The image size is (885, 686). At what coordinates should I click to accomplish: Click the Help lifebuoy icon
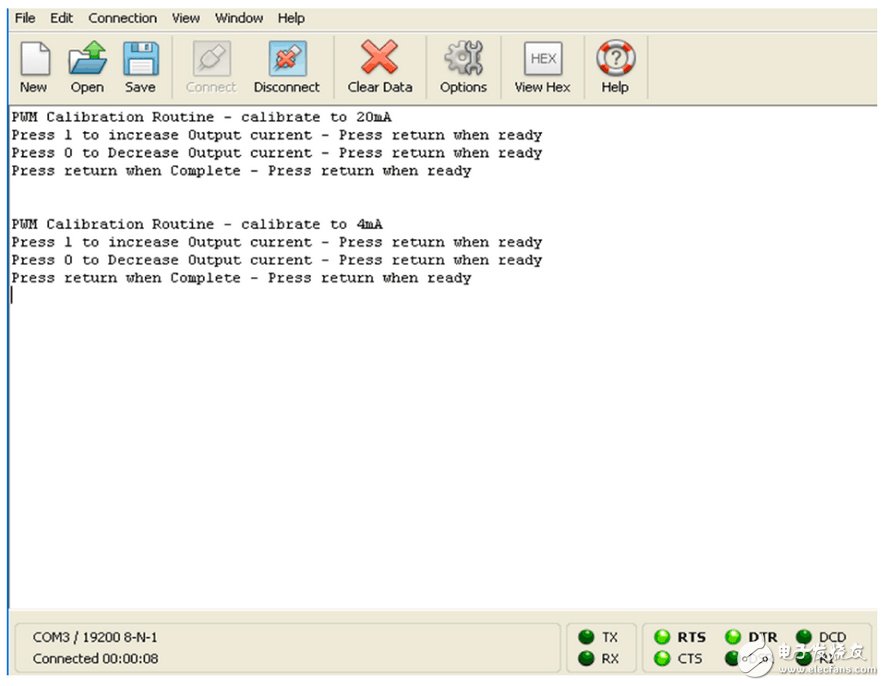pos(615,60)
